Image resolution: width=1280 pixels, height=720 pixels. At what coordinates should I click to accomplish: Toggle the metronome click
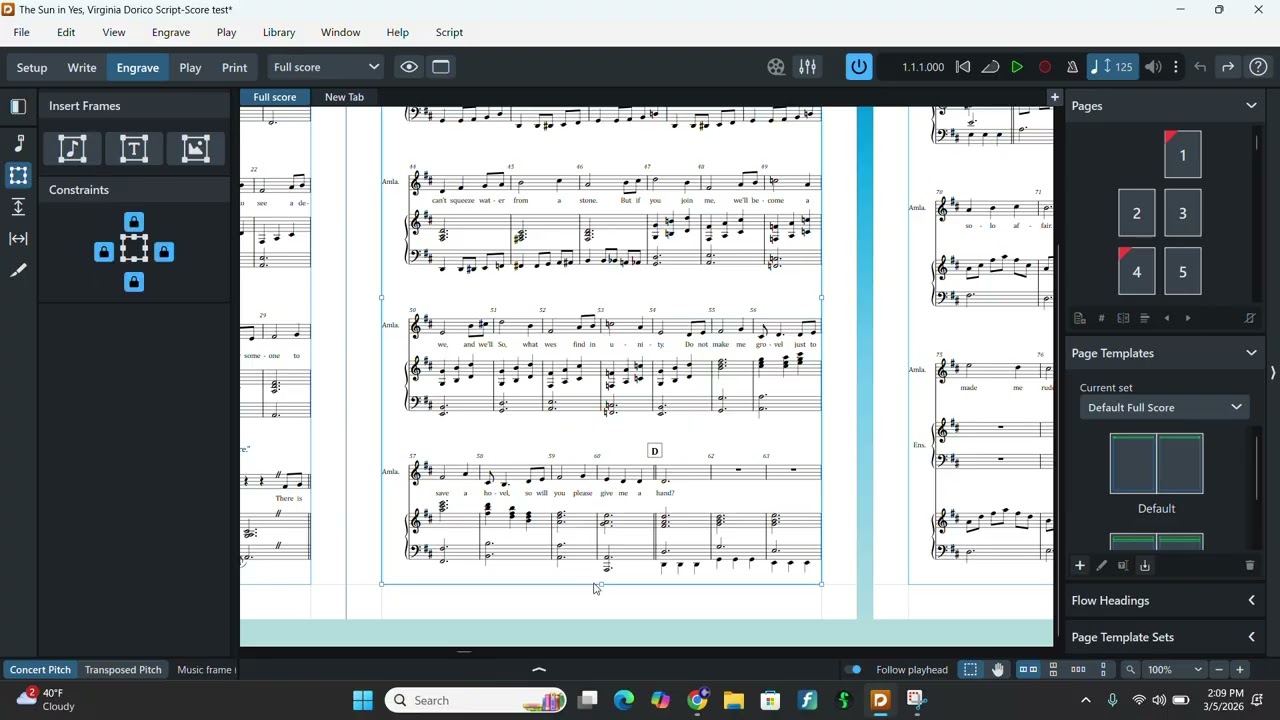tap(1072, 67)
